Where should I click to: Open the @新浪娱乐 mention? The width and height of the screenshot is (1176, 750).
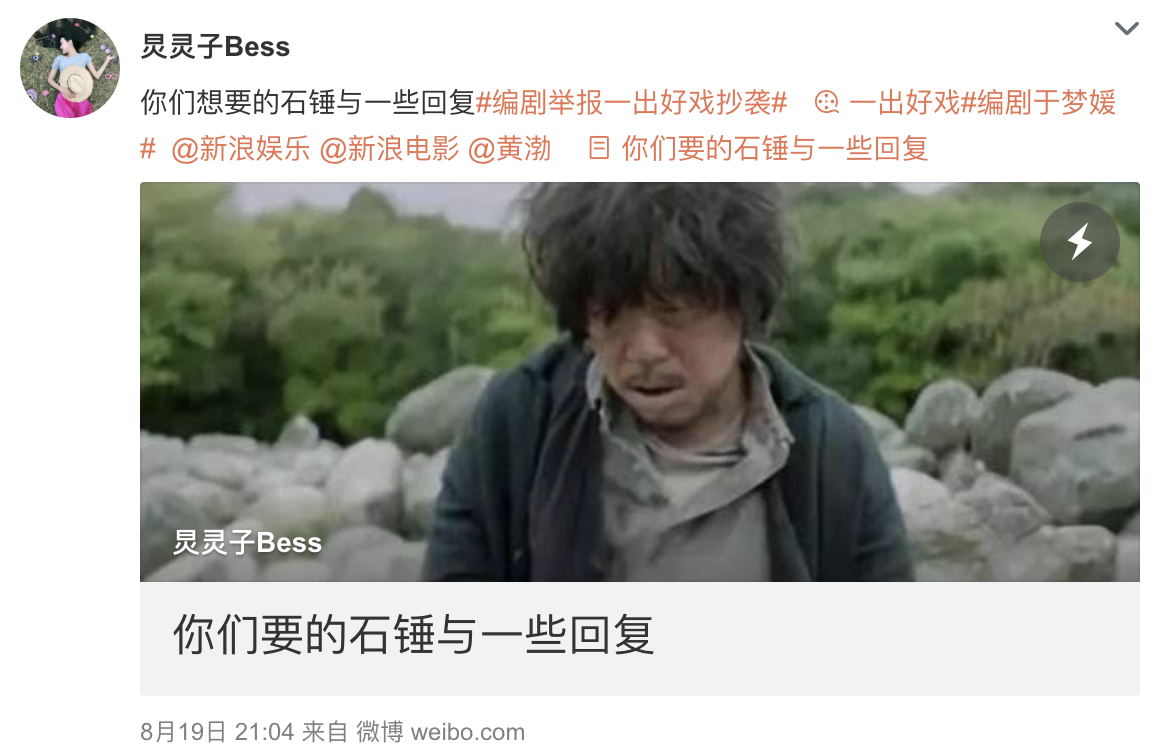(241, 148)
